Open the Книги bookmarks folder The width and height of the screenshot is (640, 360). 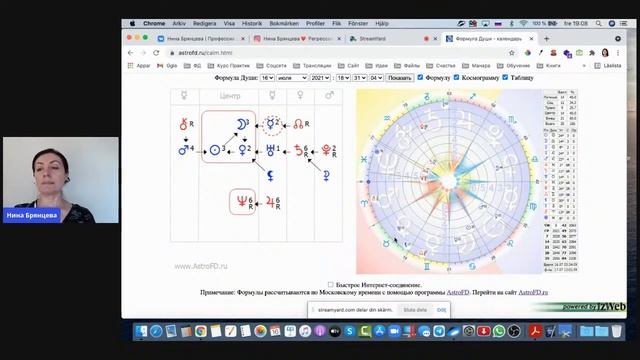pyautogui.click(x=549, y=66)
